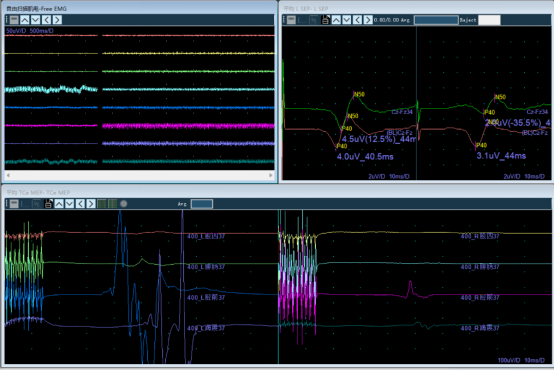The image size is (554, 370).
Task: Click the TCe MEP window title bar
Action: (x=277, y=192)
